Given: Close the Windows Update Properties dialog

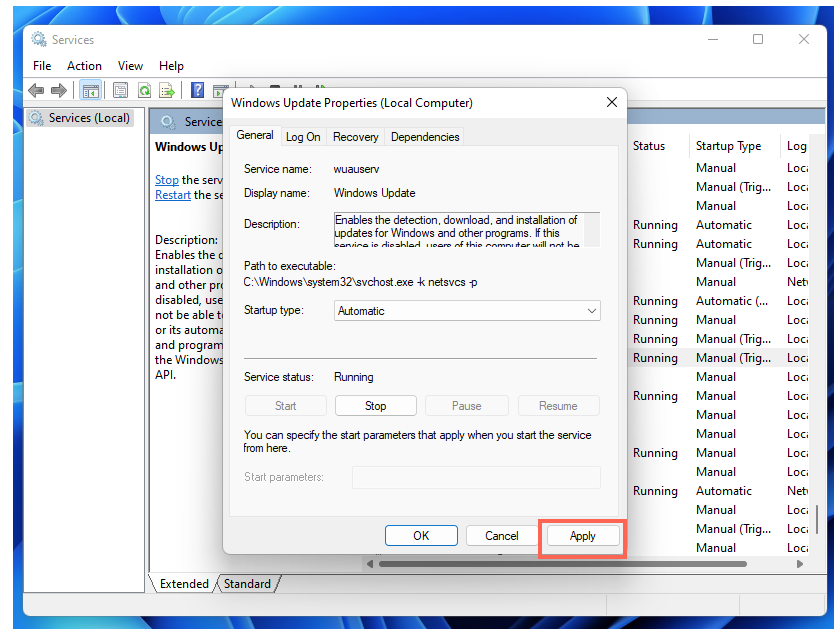Looking at the screenshot, I should [612, 102].
